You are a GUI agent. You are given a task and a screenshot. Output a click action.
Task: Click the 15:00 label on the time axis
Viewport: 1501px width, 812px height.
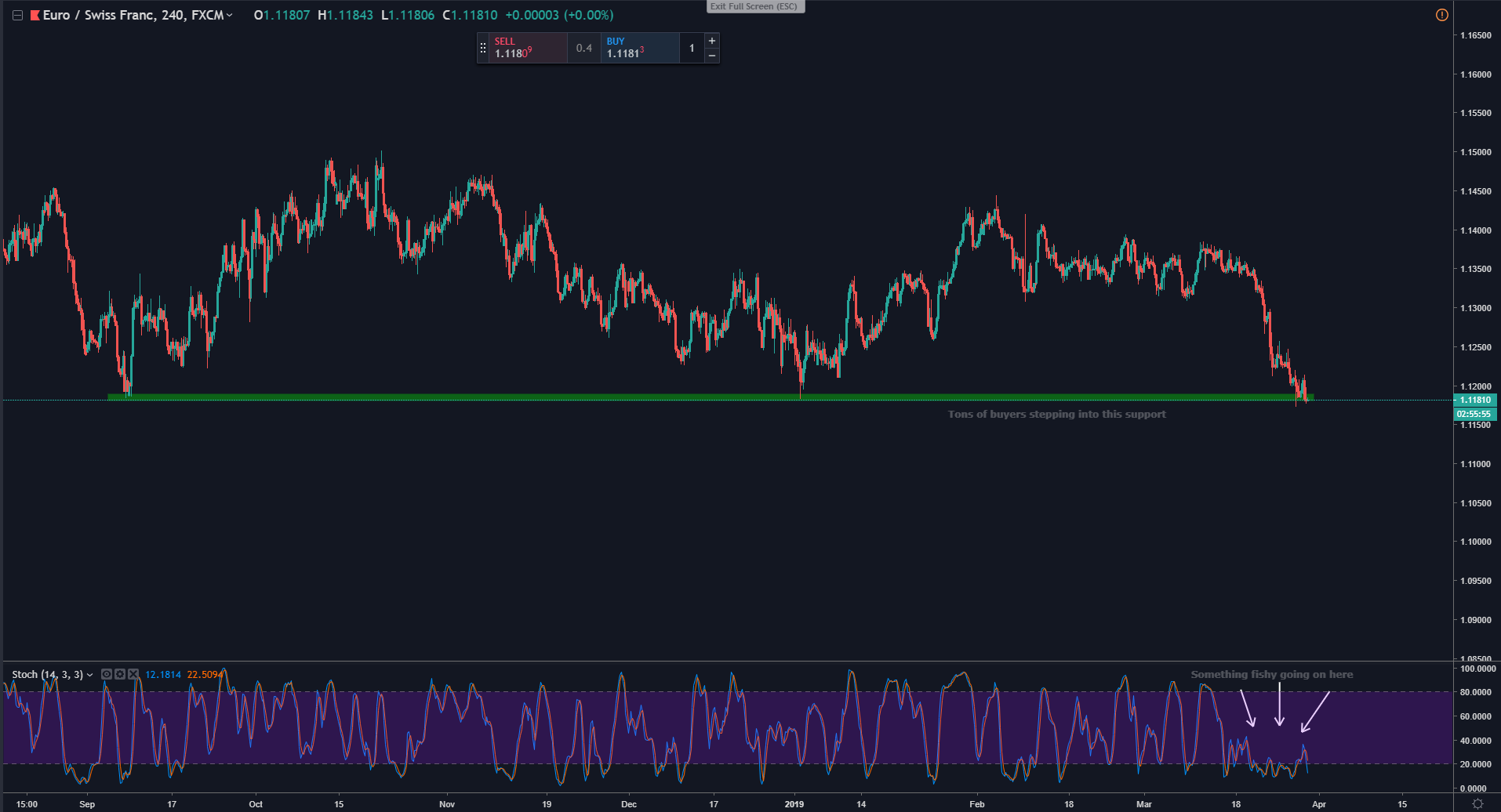click(27, 804)
